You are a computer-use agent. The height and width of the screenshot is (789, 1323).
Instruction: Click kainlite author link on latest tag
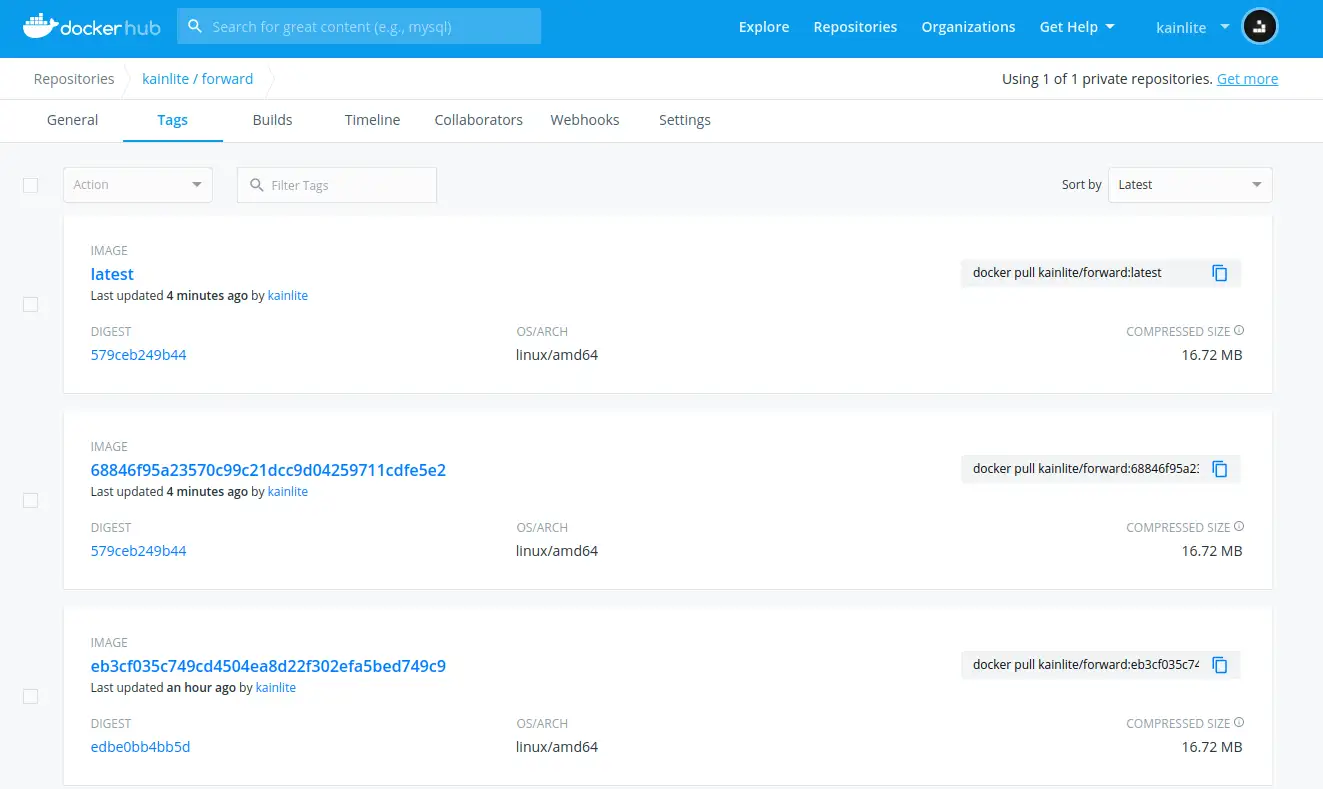(288, 296)
